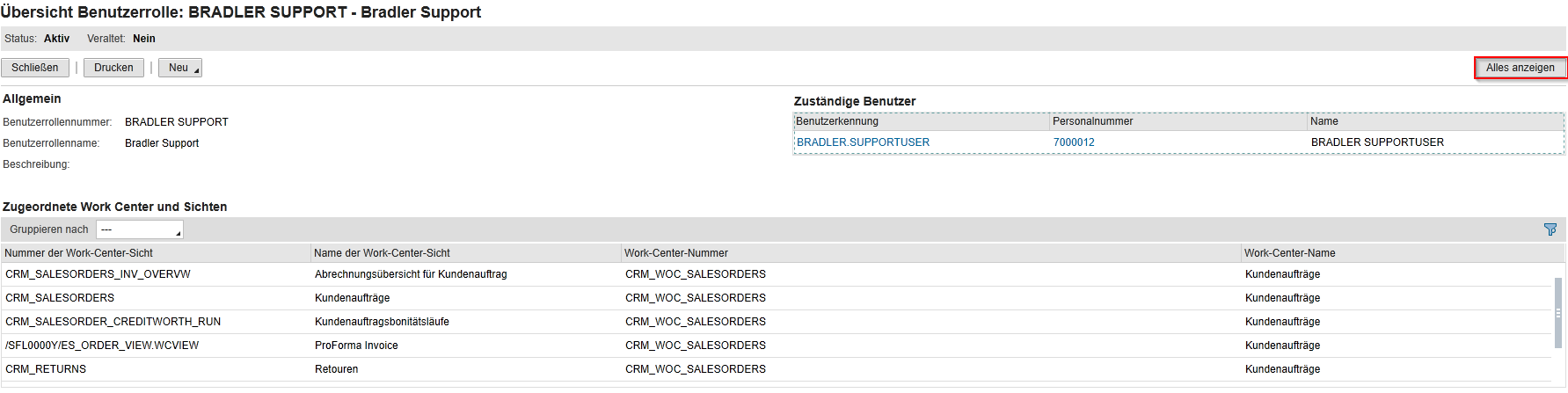Select the ProForma Invoice row
Screen dimensions: 1568x393
[x=777, y=346]
